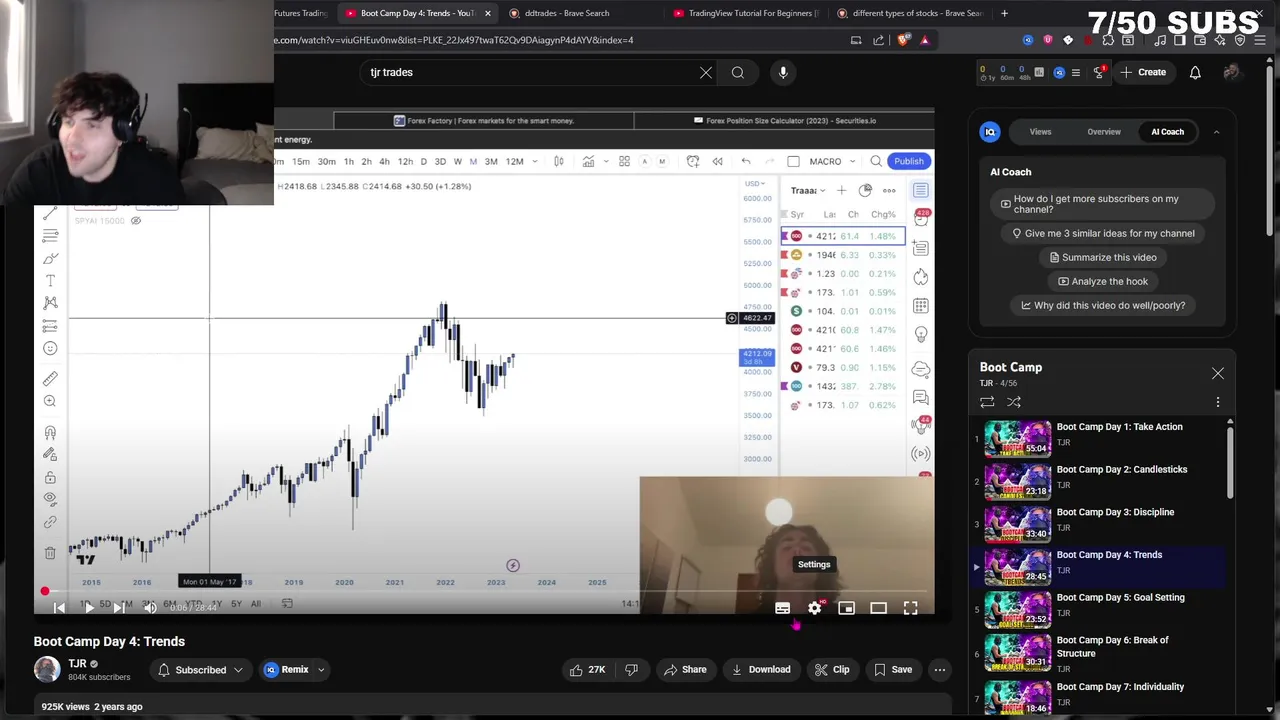Image resolution: width=1280 pixels, height=720 pixels.
Task: Expand the Remix dropdown arrow
Action: 321,670
